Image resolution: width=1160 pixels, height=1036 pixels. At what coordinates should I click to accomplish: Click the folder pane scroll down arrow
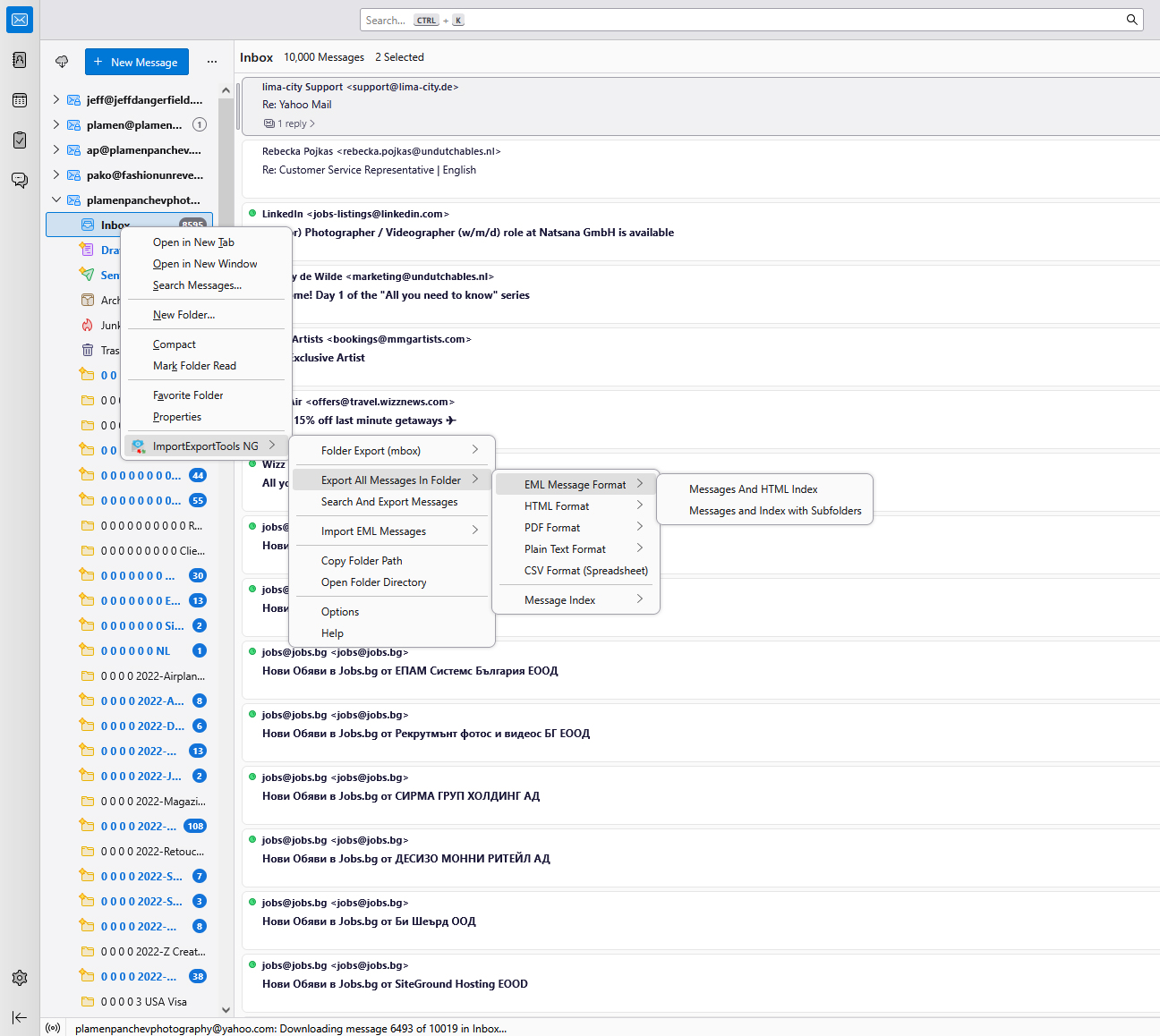pos(226,1010)
